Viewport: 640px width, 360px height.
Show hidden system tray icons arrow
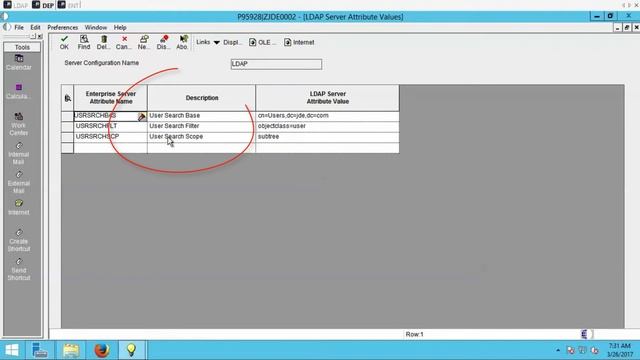tap(558, 350)
